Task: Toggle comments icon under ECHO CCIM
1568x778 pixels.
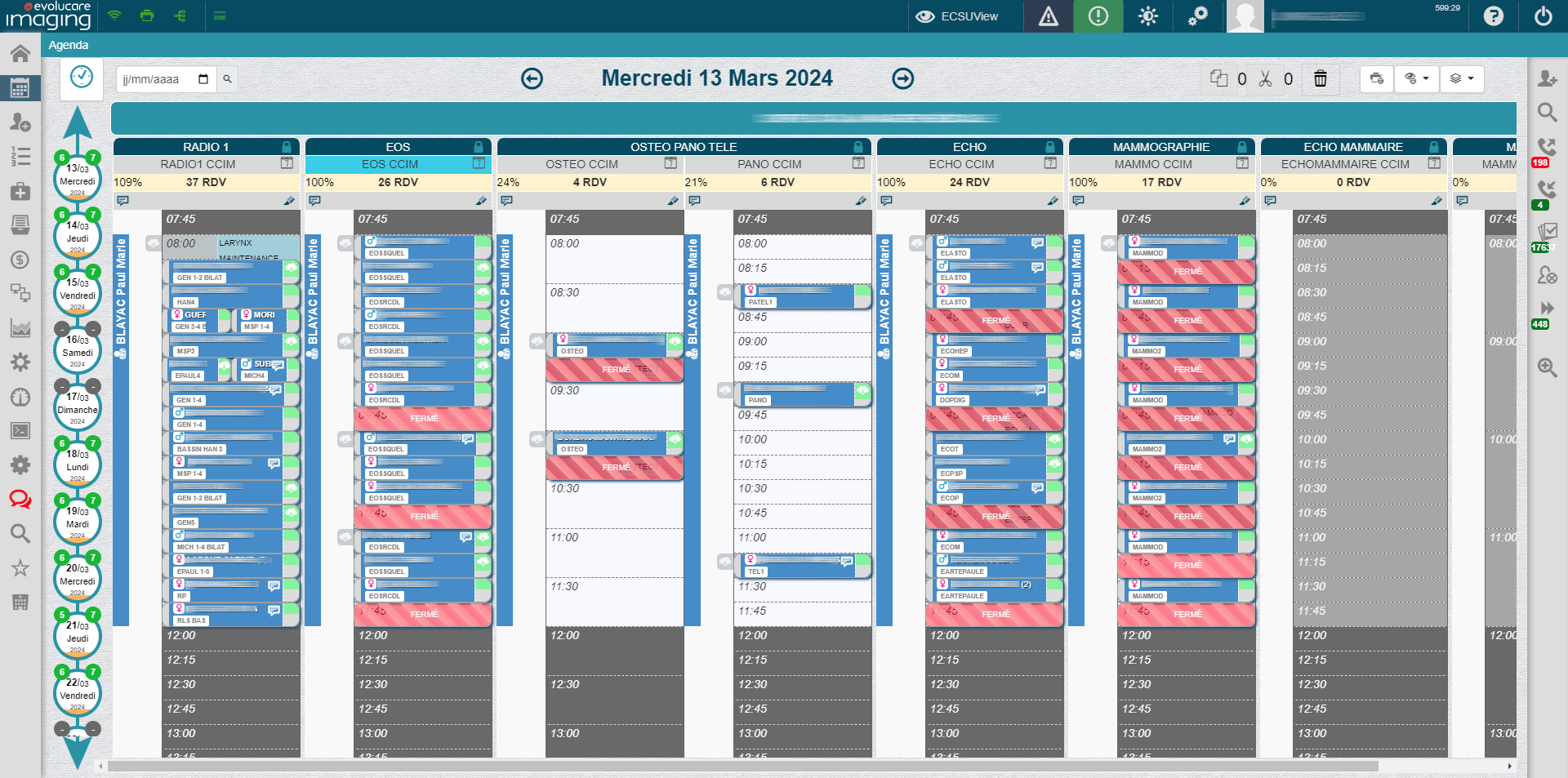Action: 886,200
